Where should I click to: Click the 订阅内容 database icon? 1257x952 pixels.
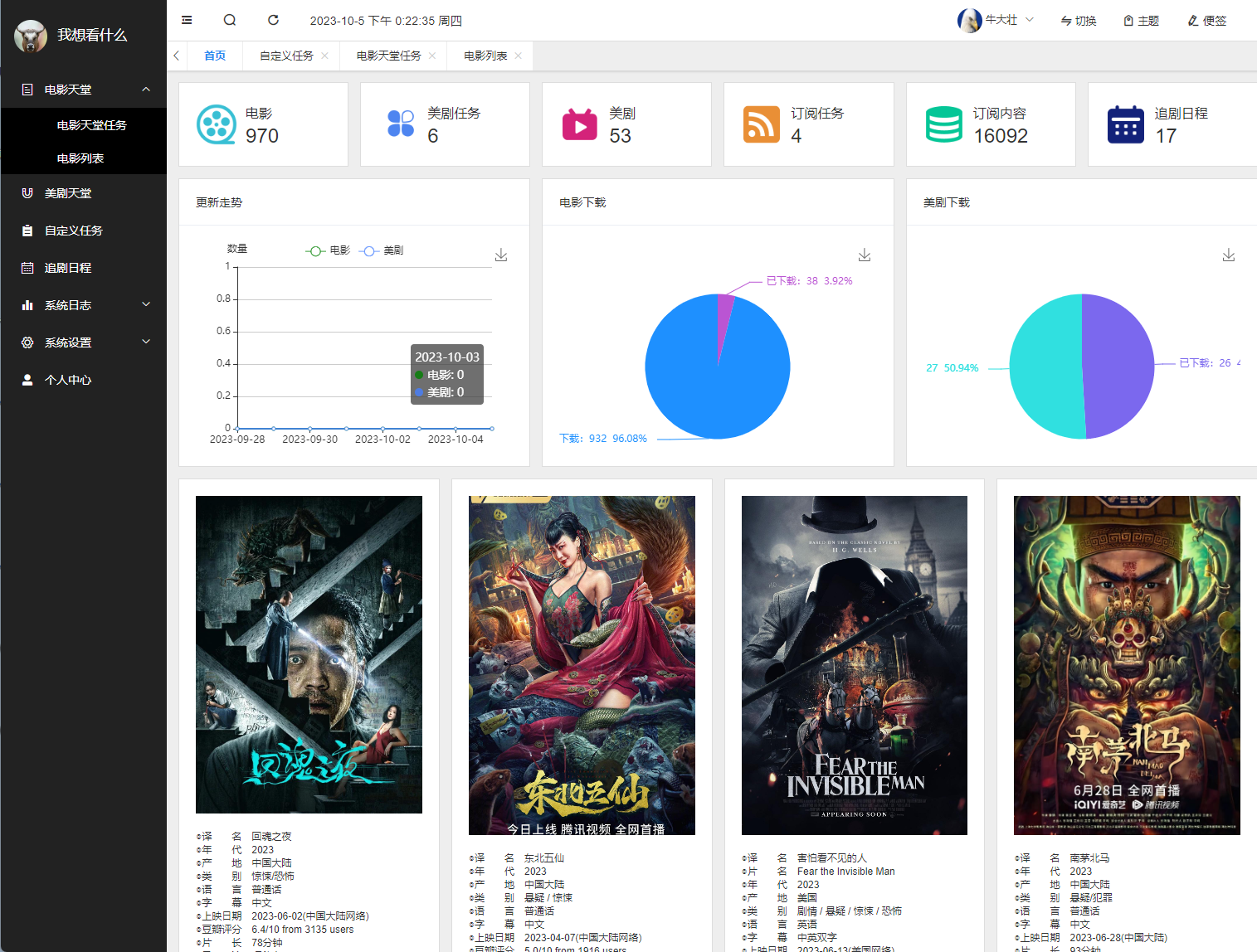coord(944,124)
